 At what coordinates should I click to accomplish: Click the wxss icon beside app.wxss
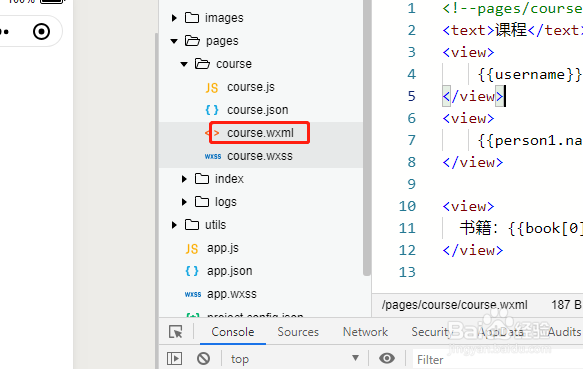[193, 295]
